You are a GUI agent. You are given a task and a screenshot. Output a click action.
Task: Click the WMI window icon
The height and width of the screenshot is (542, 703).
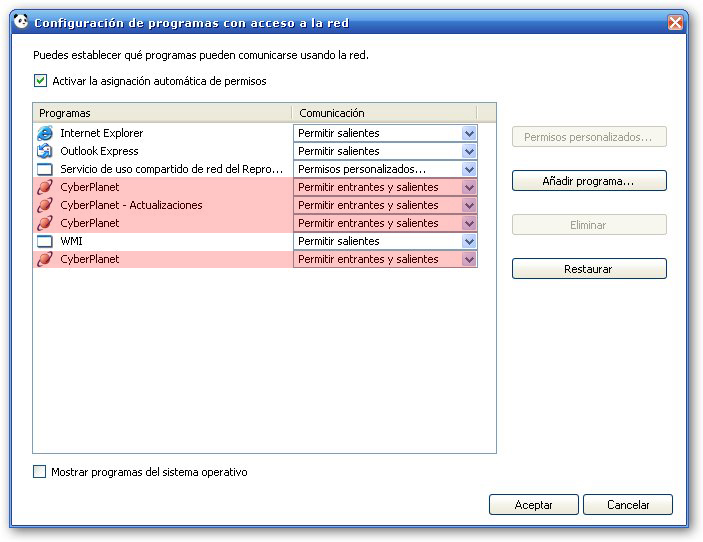coord(45,241)
